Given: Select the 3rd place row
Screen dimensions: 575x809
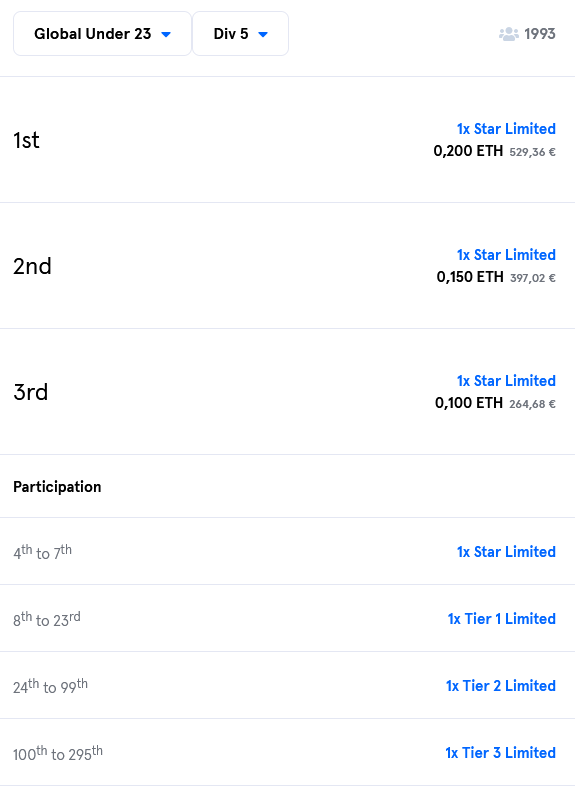Looking at the screenshot, I should click(288, 392).
